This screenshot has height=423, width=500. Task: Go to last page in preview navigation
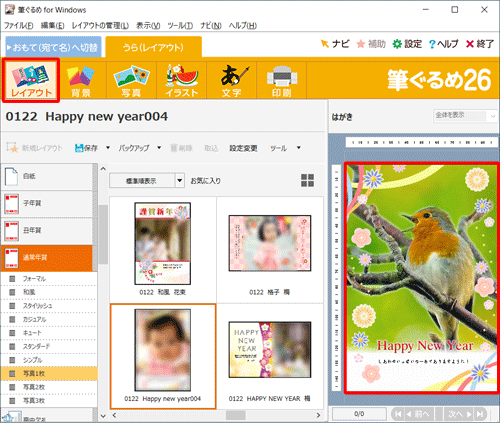point(480,414)
